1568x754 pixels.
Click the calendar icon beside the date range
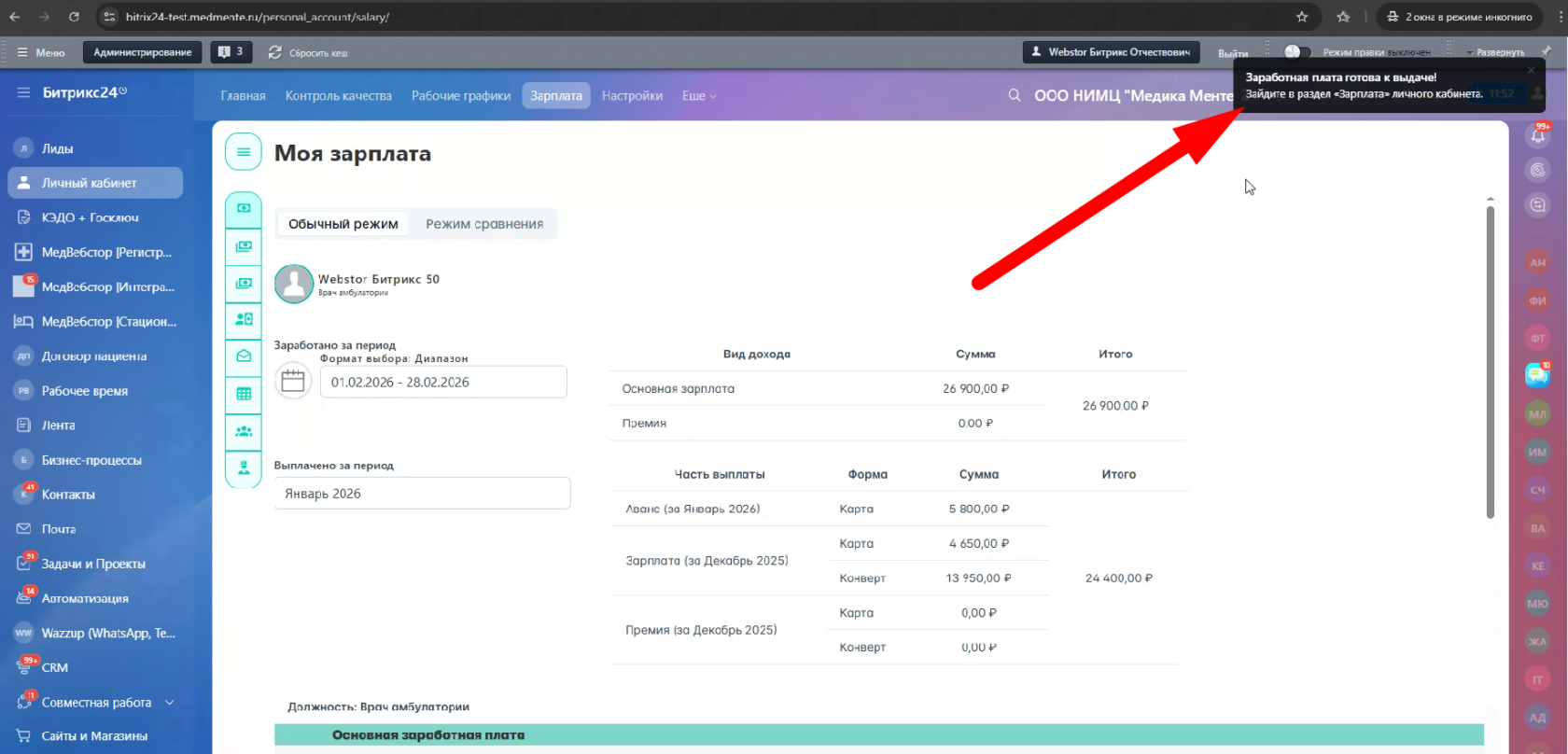pyautogui.click(x=293, y=381)
